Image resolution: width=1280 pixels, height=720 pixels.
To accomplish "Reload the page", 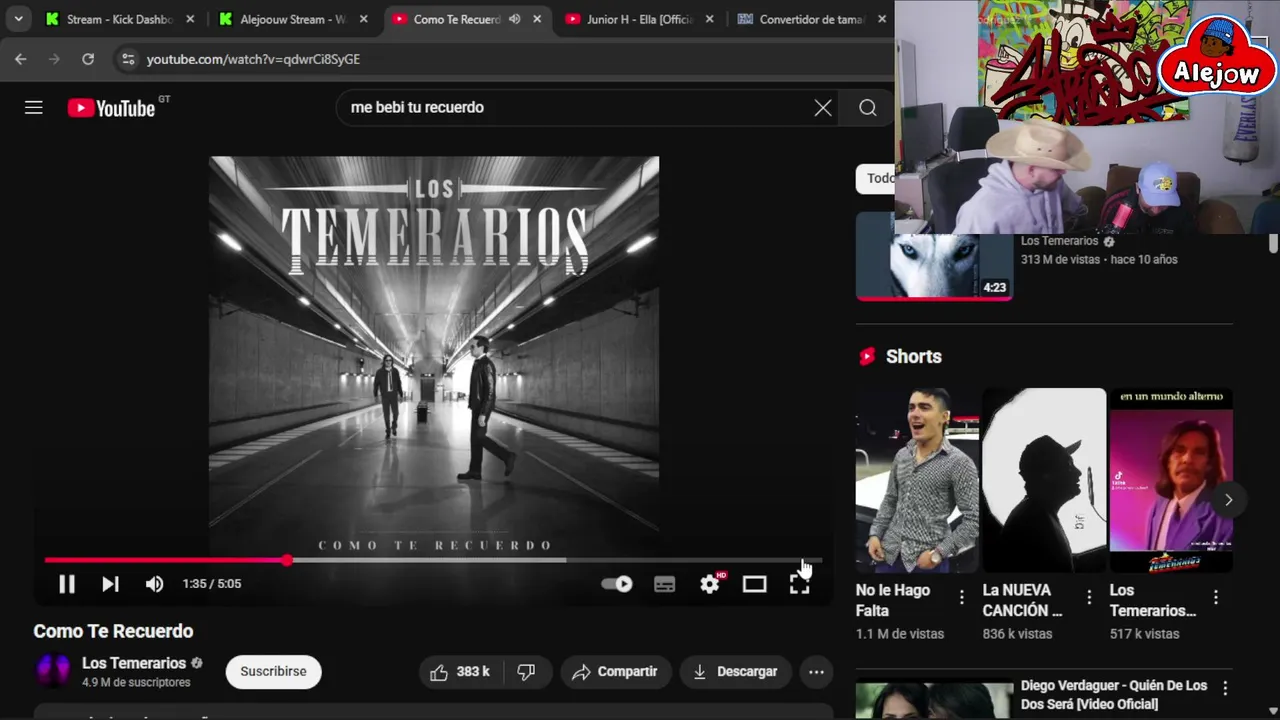I will tap(88, 59).
